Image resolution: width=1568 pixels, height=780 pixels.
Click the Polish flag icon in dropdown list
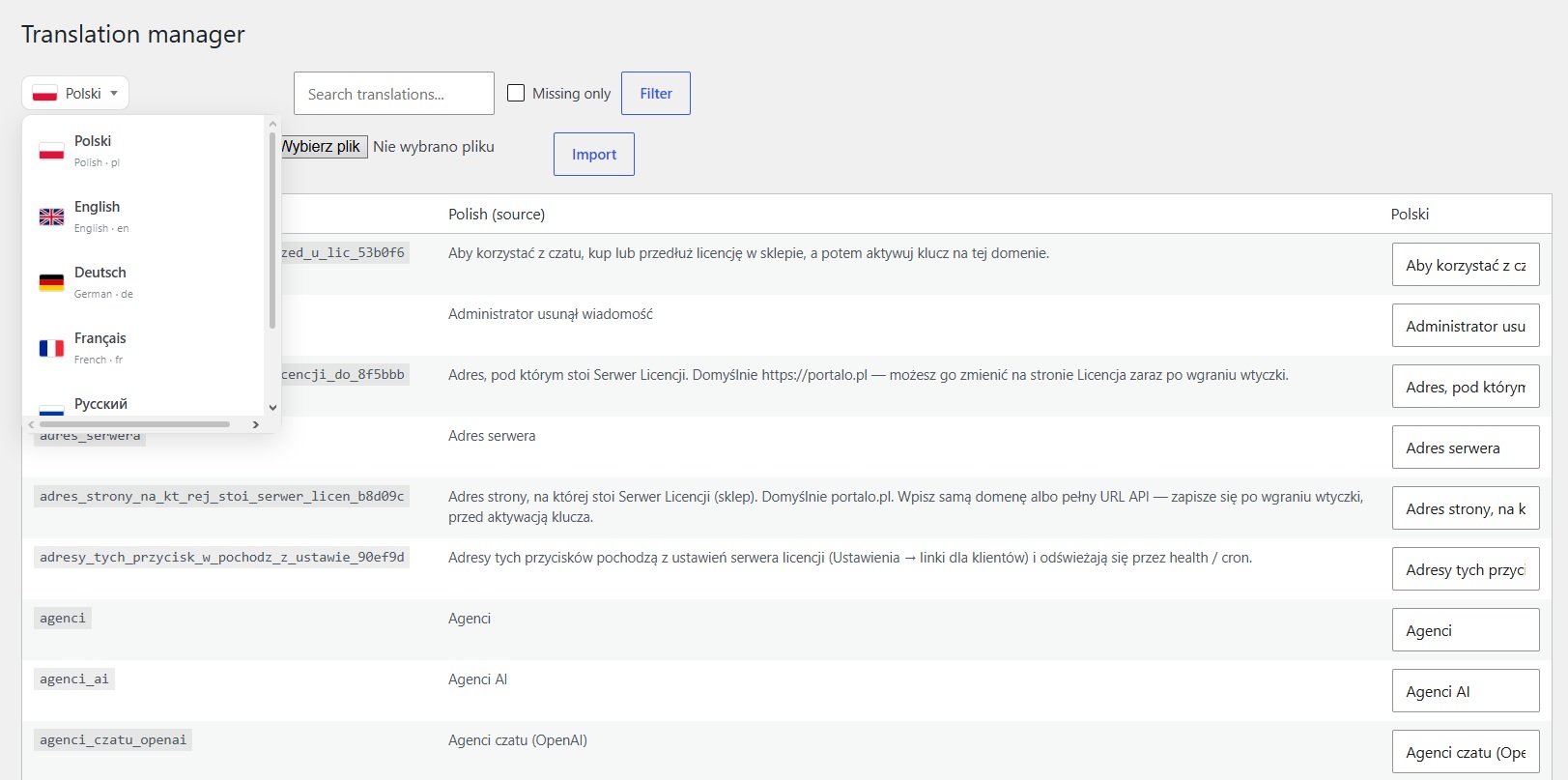click(51, 152)
